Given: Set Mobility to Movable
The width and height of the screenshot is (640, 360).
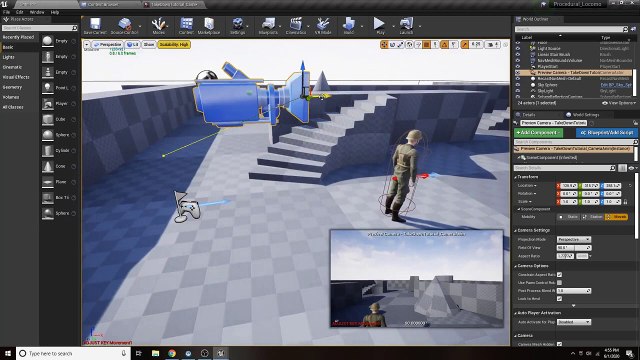Looking at the screenshot, I should 617,217.
